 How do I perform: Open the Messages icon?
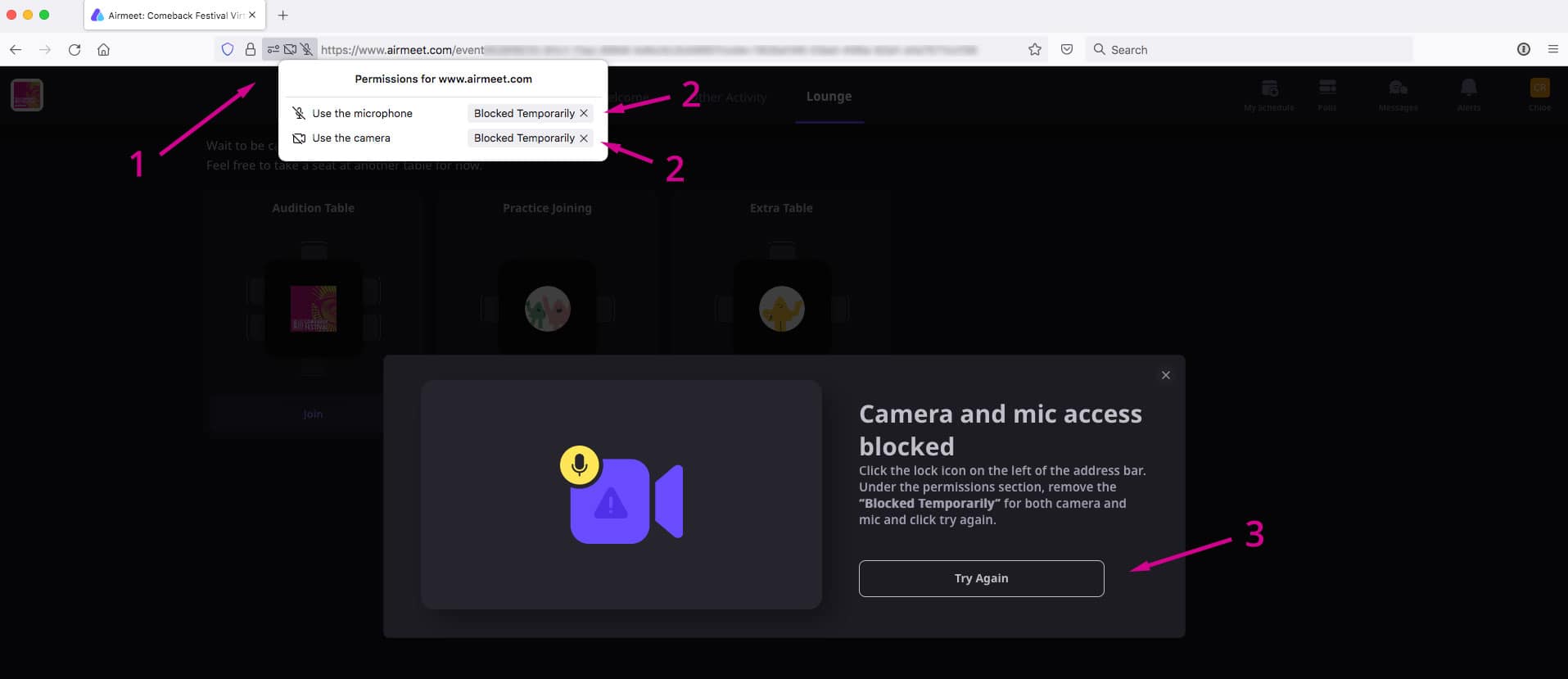coord(1398,95)
